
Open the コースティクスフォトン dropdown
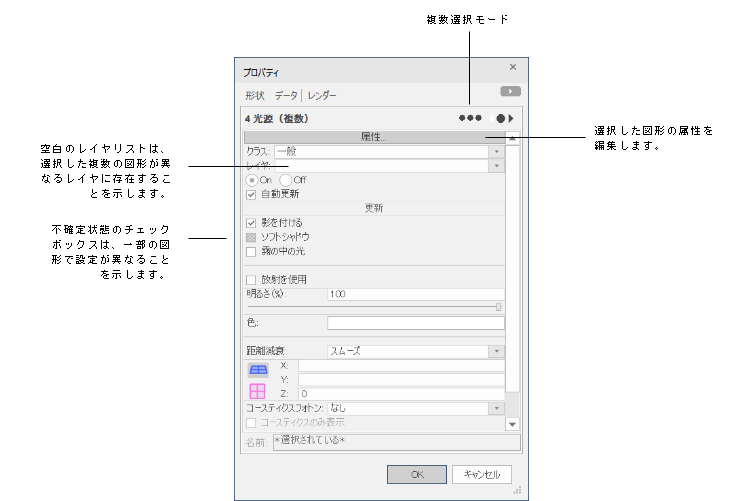coord(496,408)
